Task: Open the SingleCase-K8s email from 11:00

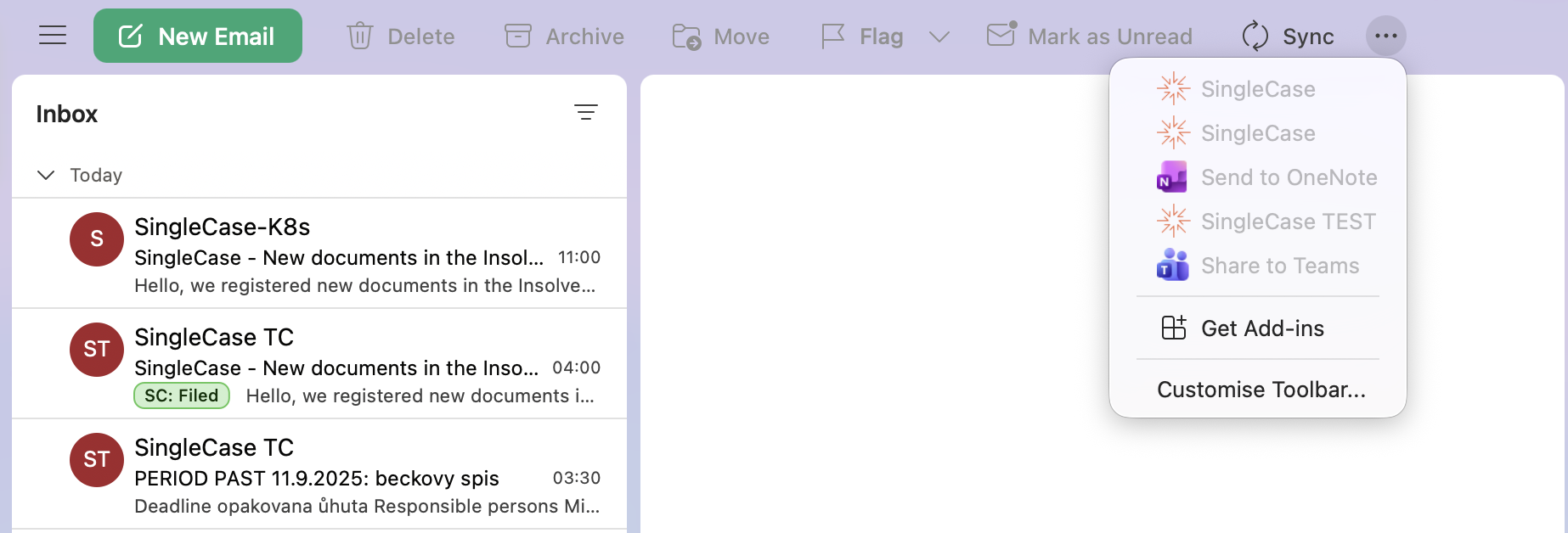Action: (x=319, y=254)
